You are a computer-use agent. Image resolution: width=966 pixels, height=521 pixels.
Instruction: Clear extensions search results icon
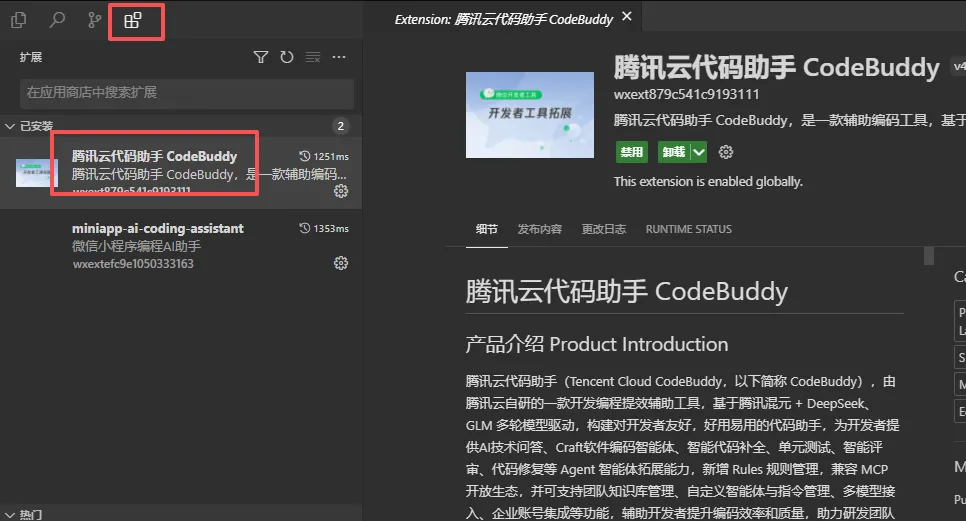(313, 57)
